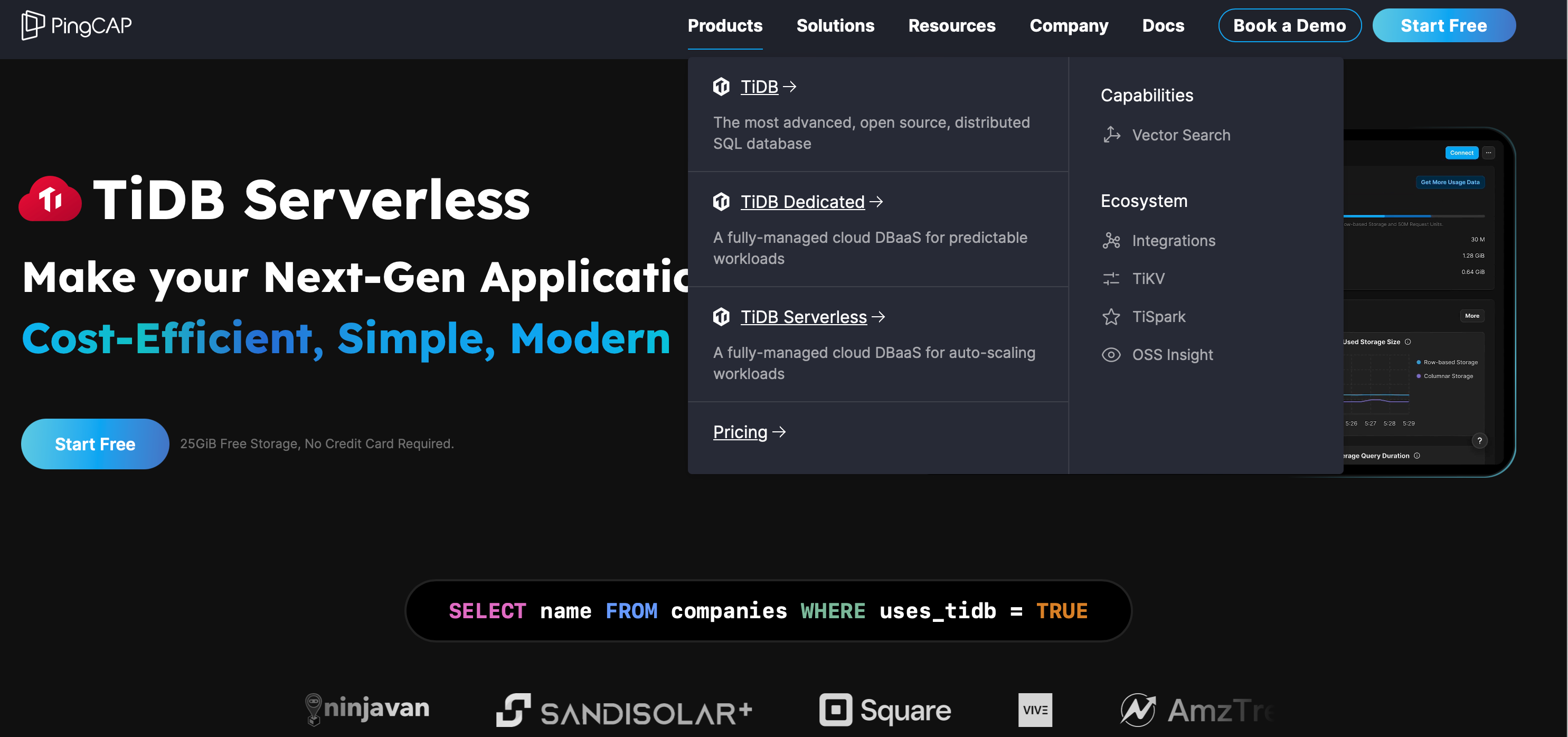Click the VIVE logo
The height and width of the screenshot is (737, 1568).
click(x=1035, y=710)
